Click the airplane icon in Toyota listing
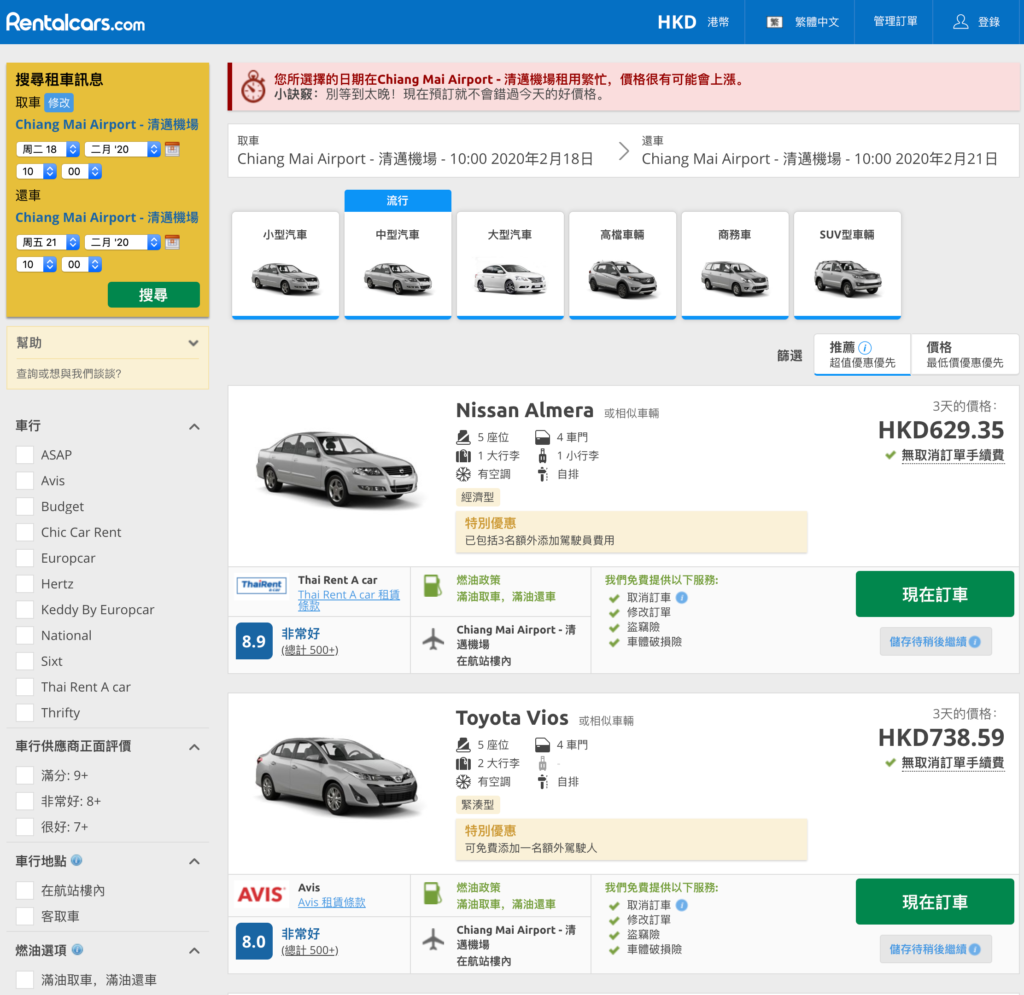 [433, 940]
